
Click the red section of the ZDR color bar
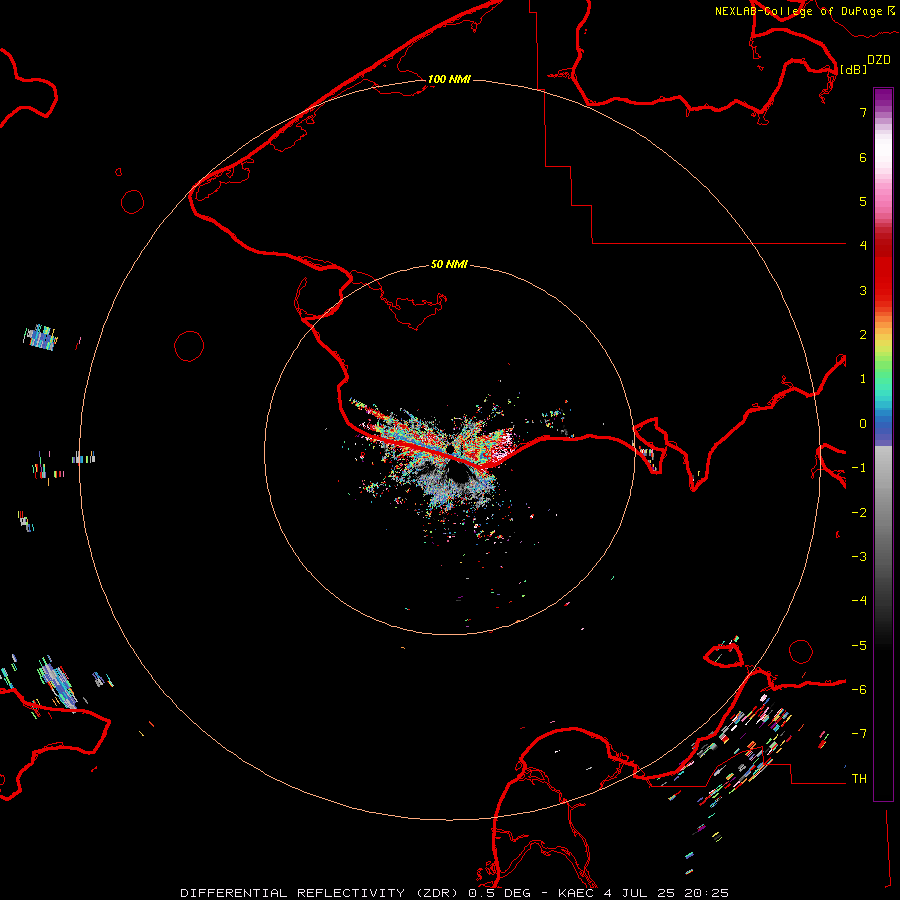(x=883, y=270)
